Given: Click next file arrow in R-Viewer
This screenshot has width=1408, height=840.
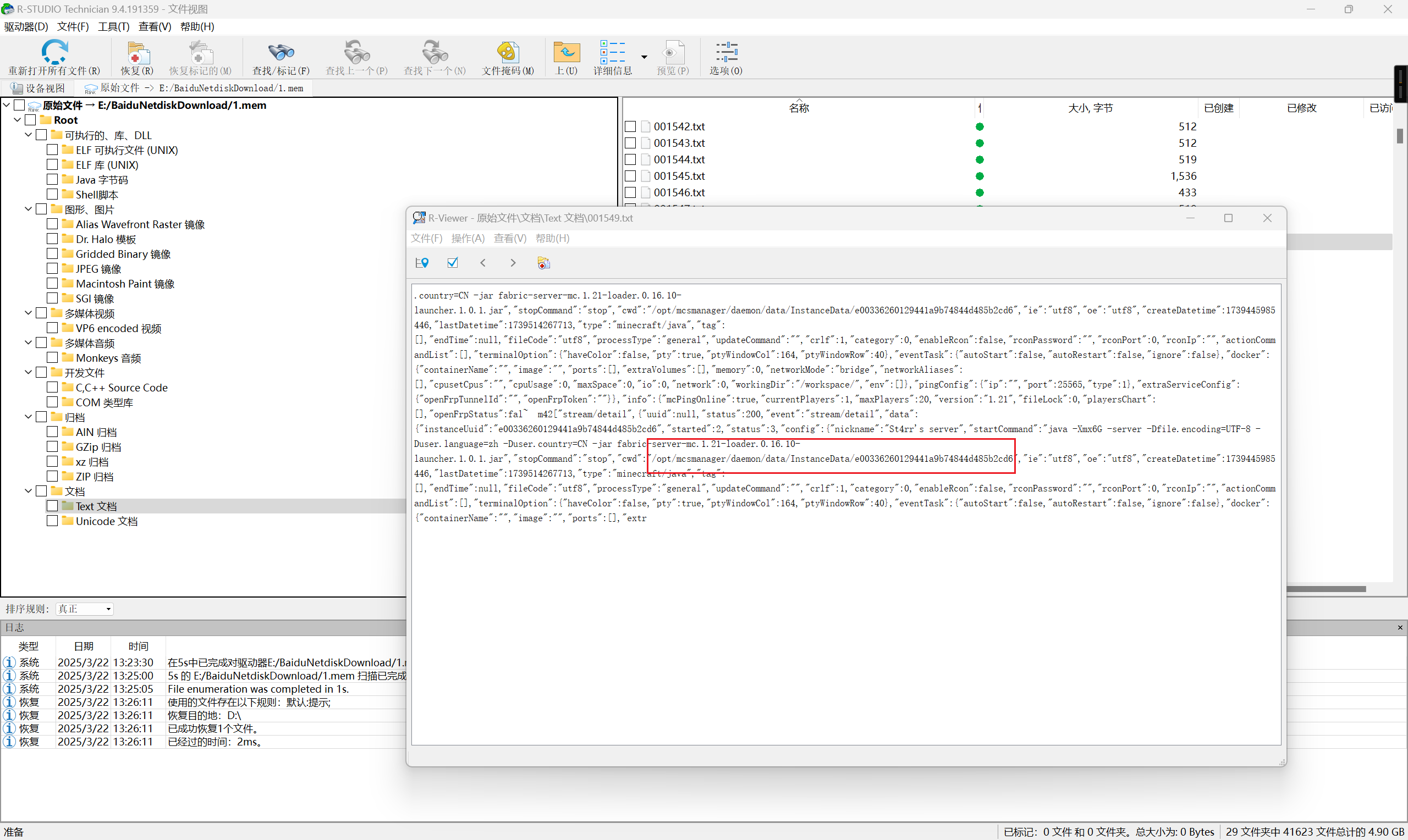Looking at the screenshot, I should point(513,263).
